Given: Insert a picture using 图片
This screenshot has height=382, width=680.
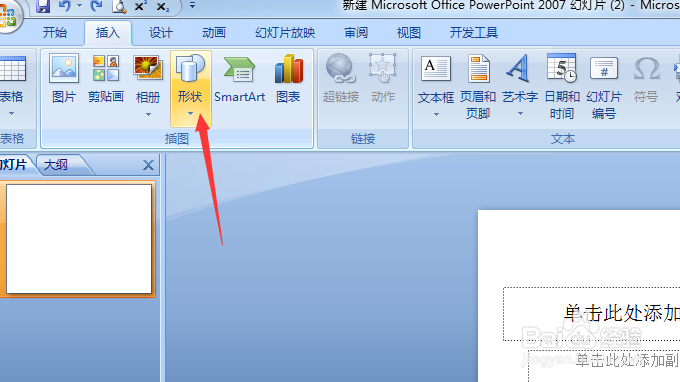Looking at the screenshot, I should (64, 78).
